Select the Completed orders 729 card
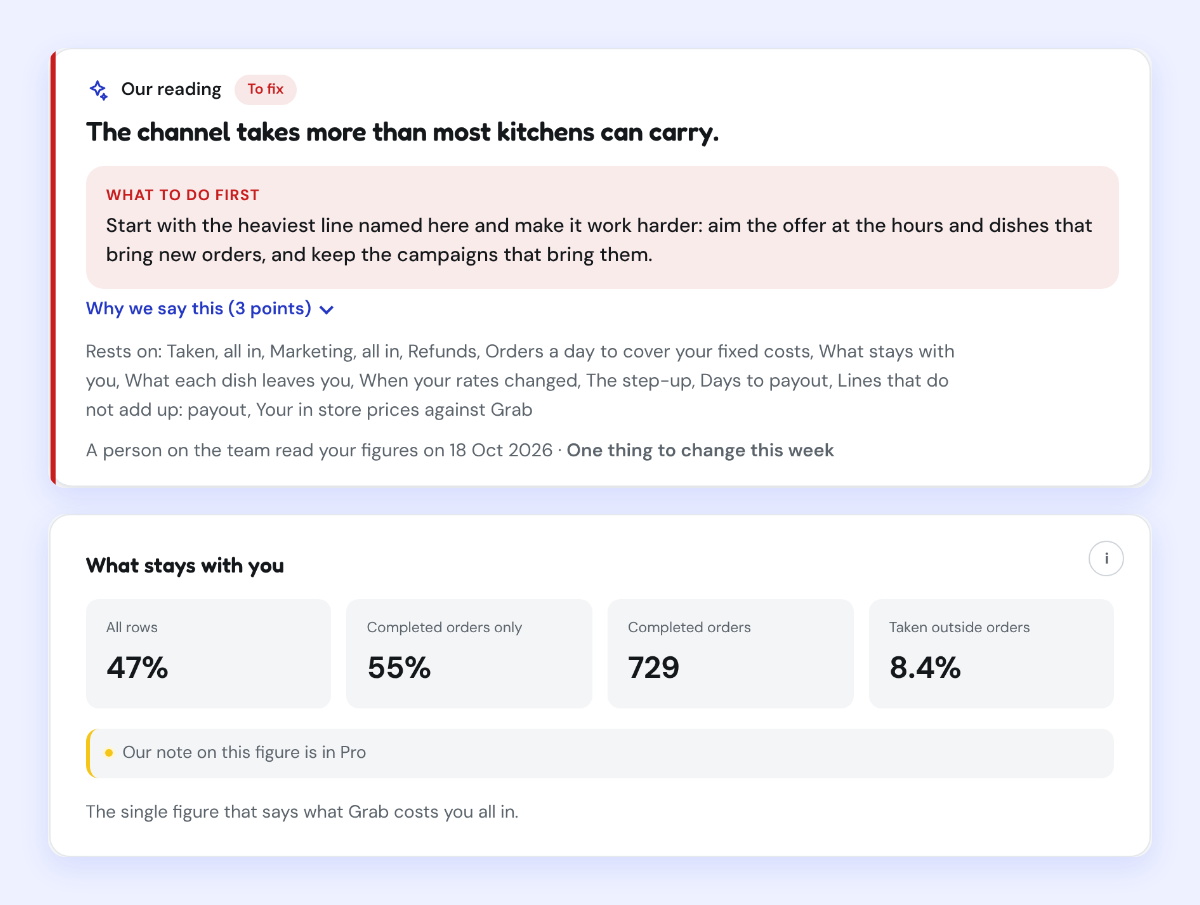 (x=731, y=654)
